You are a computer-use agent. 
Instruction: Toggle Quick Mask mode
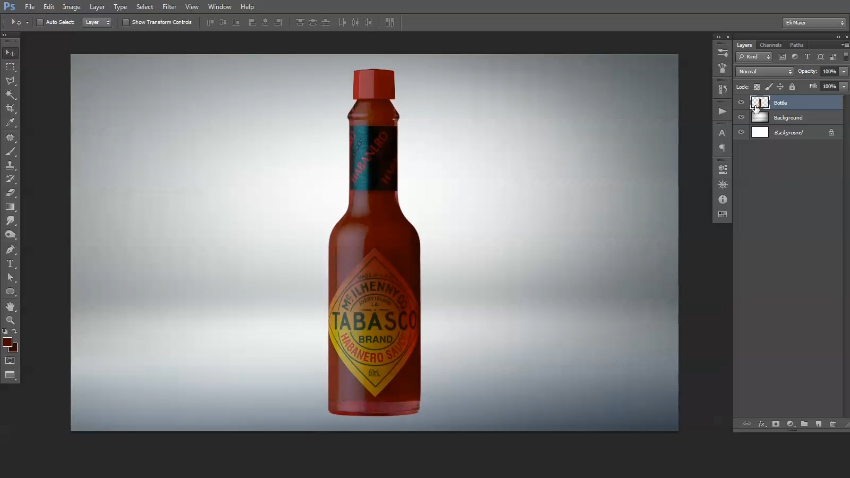coord(10,360)
